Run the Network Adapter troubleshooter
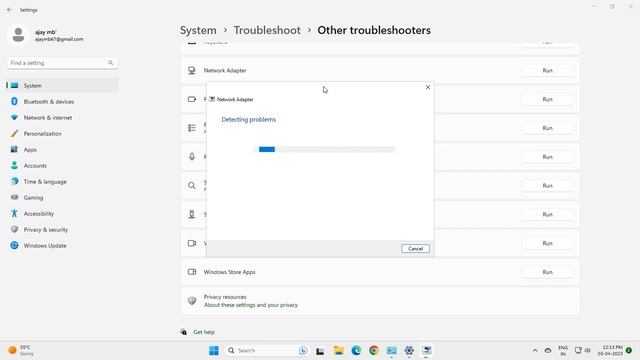640x360 pixels. pyautogui.click(x=547, y=70)
